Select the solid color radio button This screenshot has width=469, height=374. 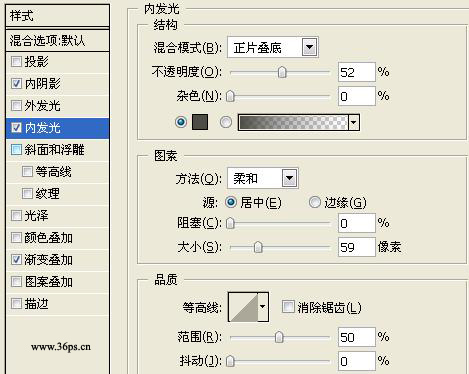[181, 122]
